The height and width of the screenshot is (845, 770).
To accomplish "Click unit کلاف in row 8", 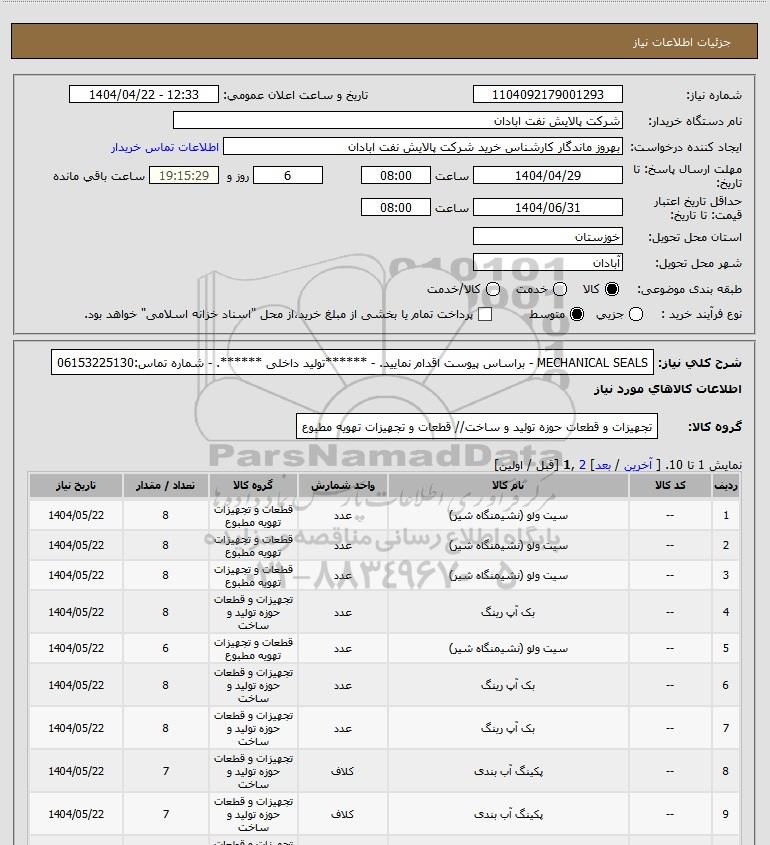I will [x=343, y=772].
